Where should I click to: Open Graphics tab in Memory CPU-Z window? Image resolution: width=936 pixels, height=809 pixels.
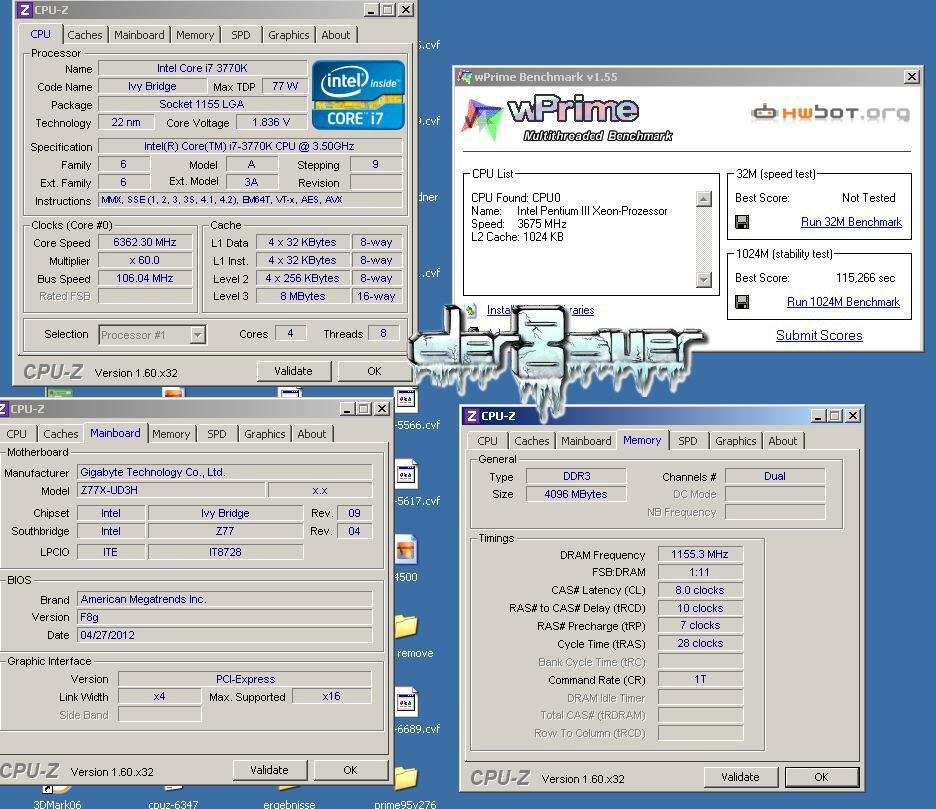pos(735,441)
